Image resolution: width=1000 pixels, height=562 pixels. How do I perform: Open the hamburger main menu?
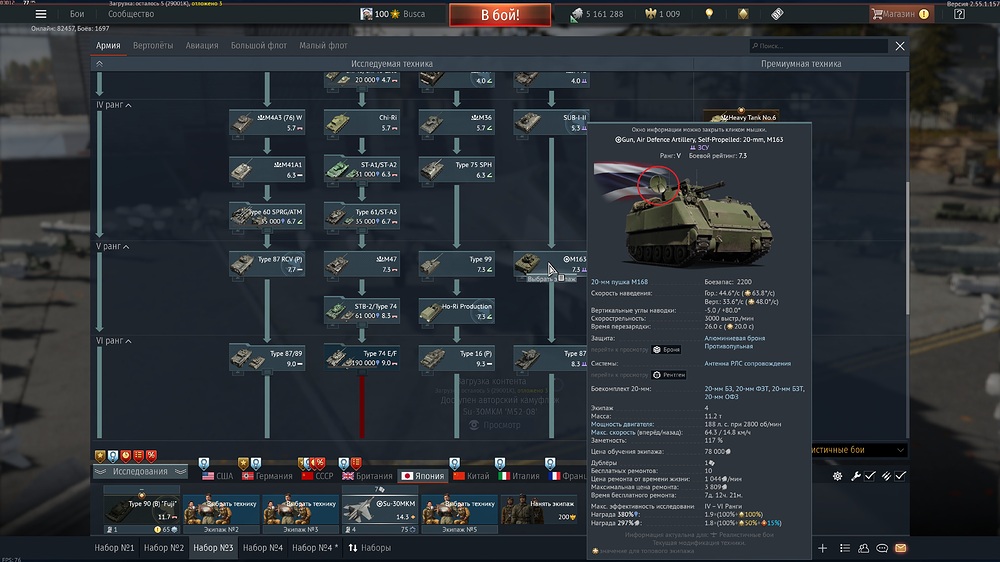(41, 14)
